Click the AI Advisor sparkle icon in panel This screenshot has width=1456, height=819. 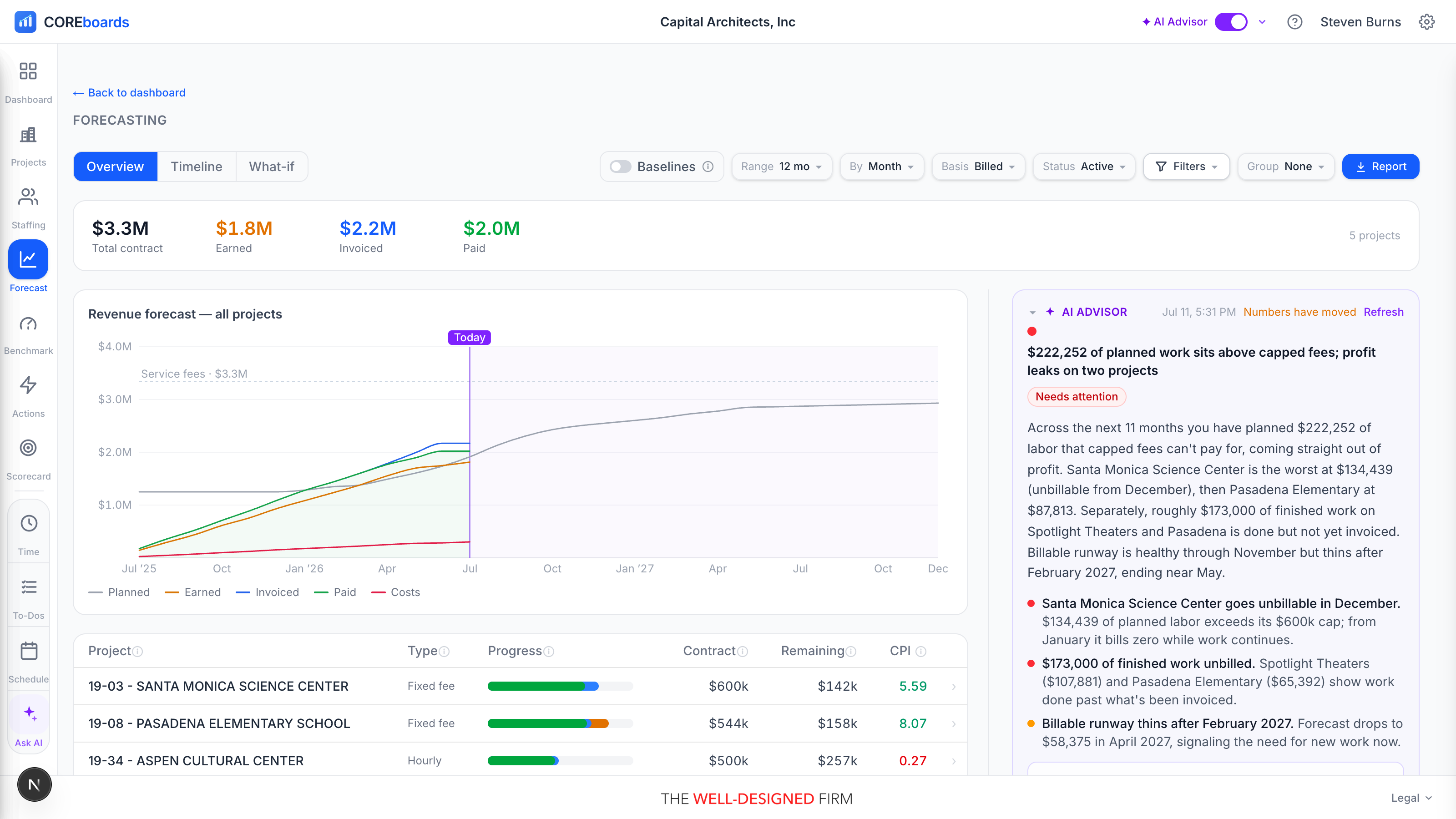(1050, 312)
